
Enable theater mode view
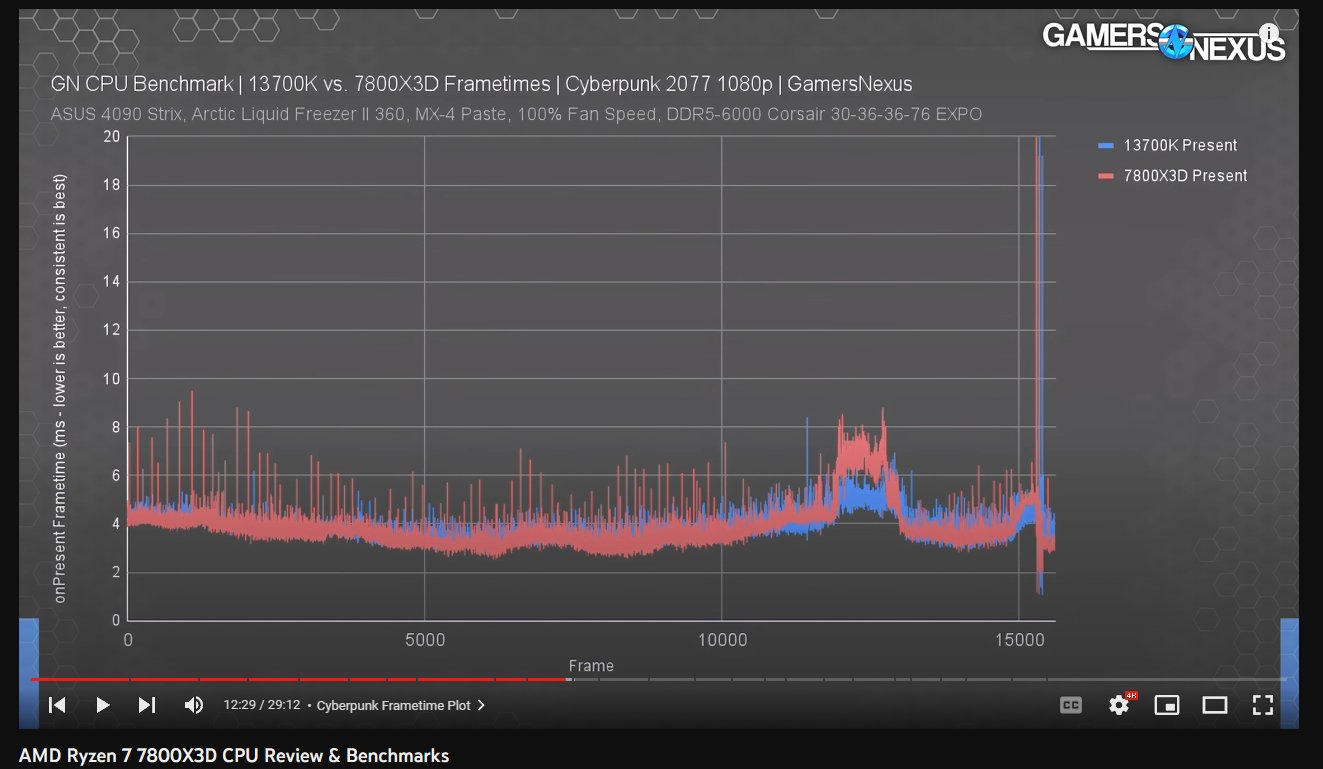pyautogui.click(x=1215, y=705)
